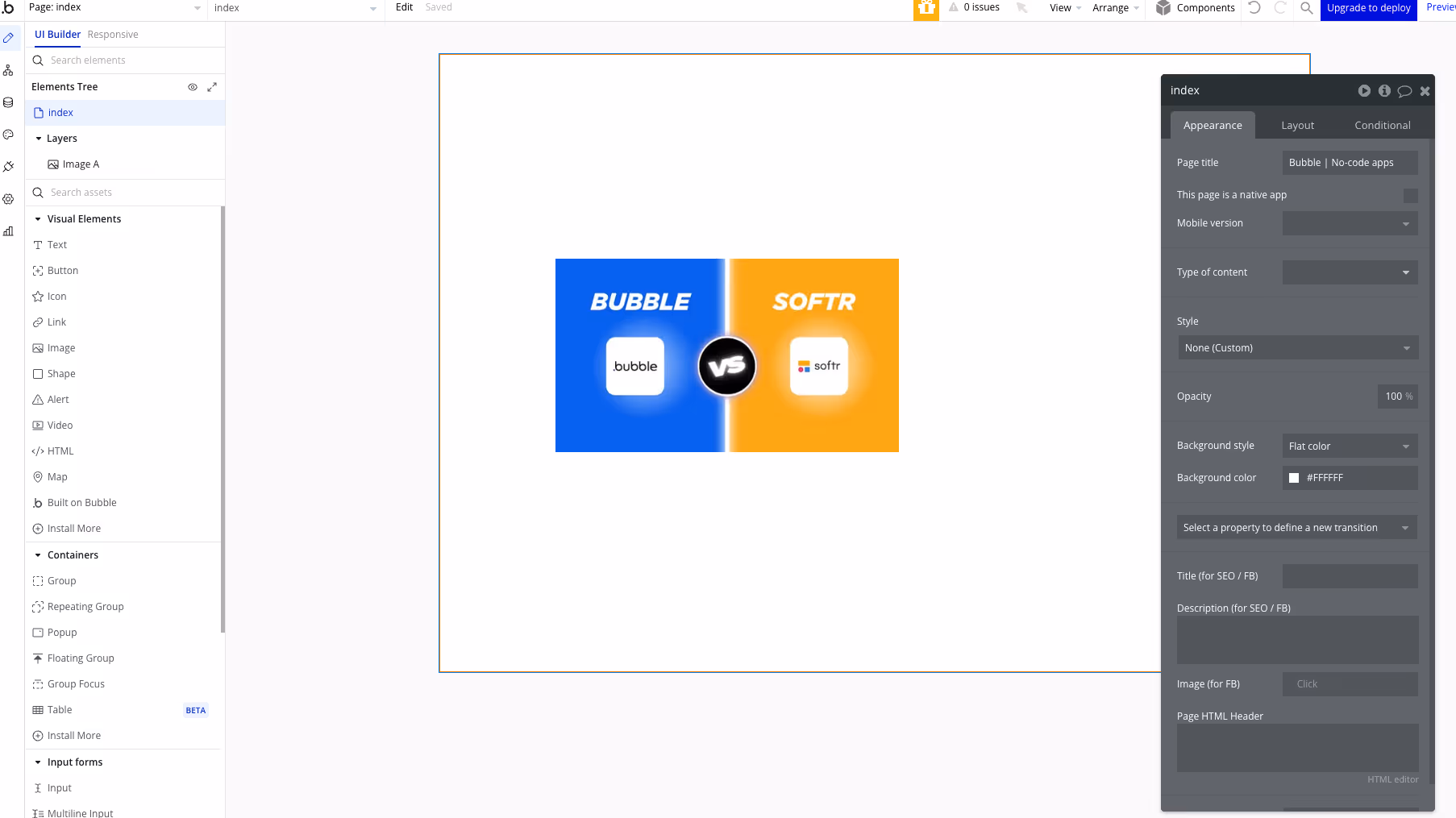Switch to the Responsive tab
This screenshot has height=818, width=1456.
(x=113, y=35)
